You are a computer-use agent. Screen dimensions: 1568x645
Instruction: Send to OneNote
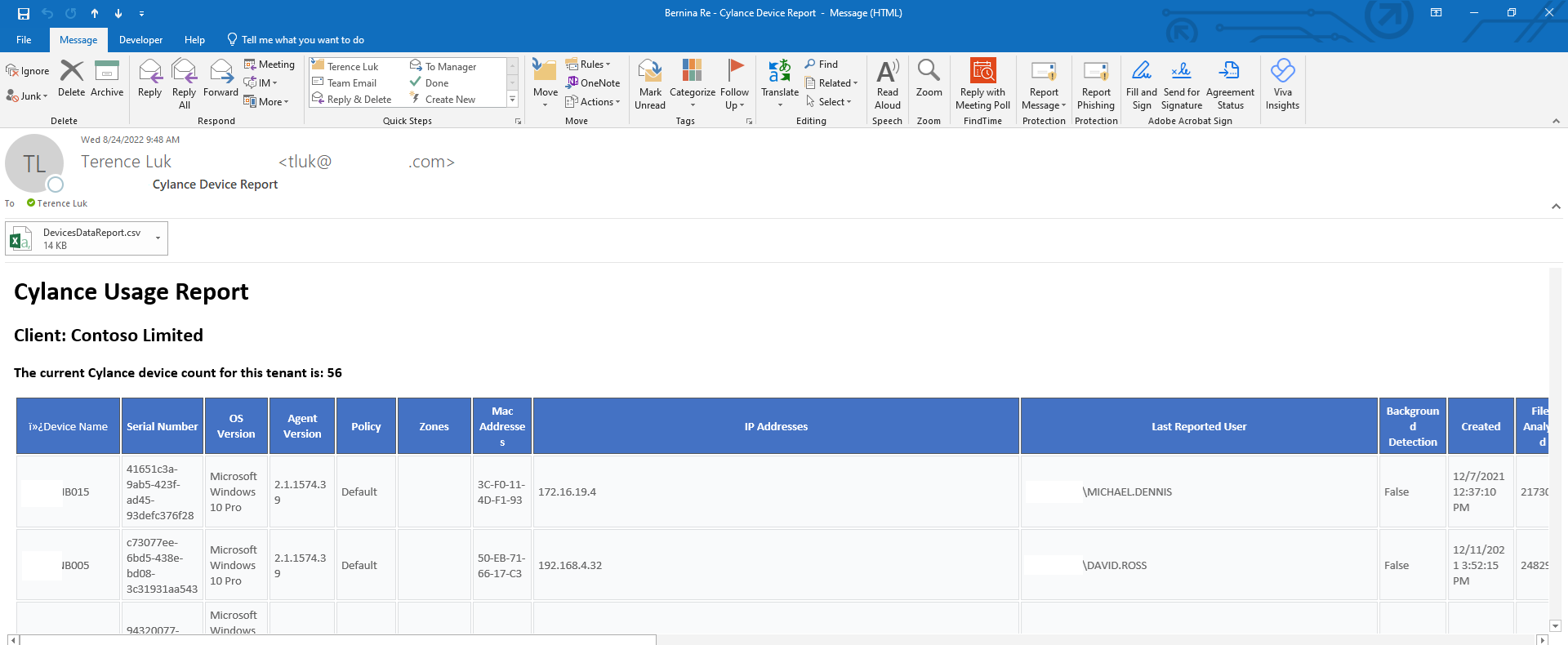(593, 83)
